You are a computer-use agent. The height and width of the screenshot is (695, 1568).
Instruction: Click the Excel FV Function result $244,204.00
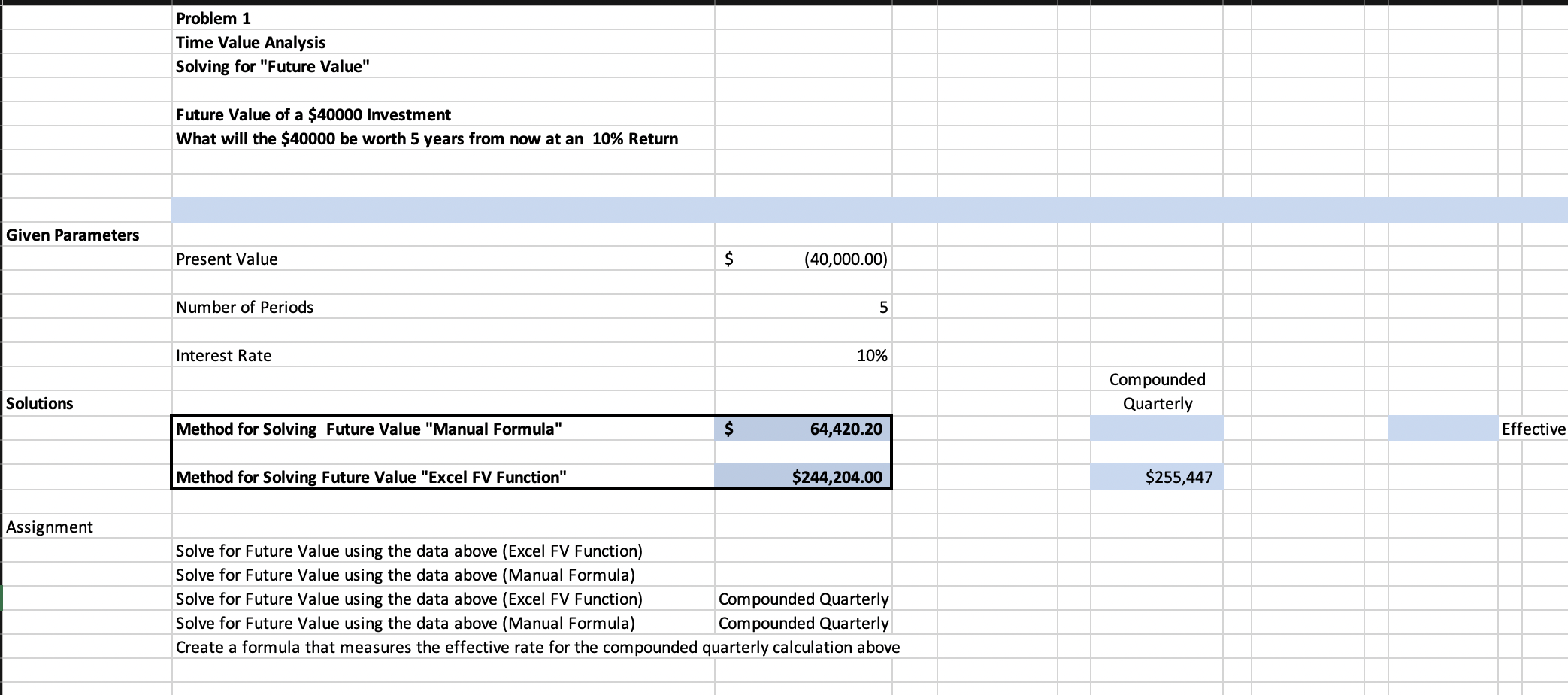(803, 476)
